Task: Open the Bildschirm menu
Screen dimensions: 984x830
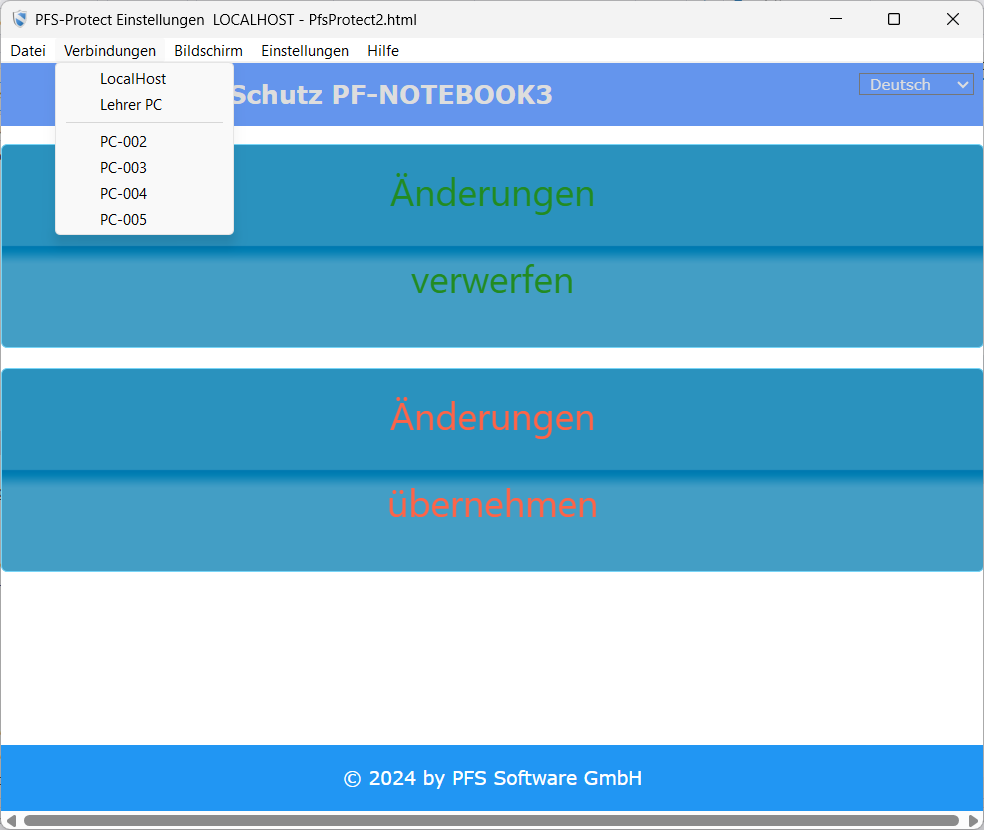Action: (208, 51)
